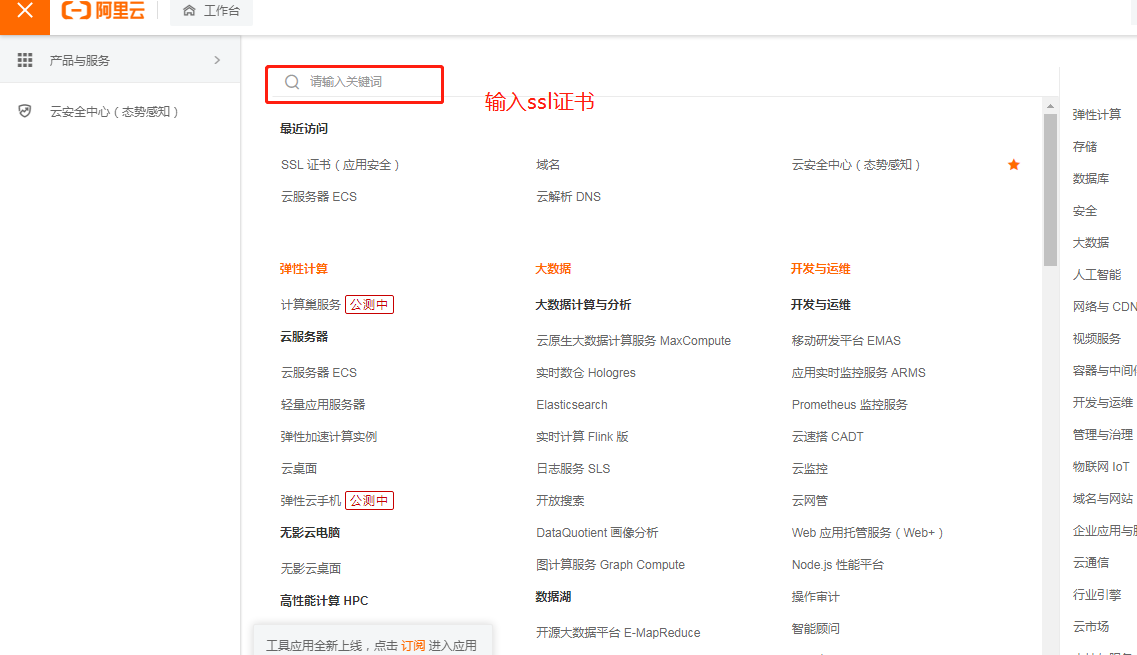Jump to 网络与 CDN category
The image size is (1137, 655).
[x=1104, y=307]
